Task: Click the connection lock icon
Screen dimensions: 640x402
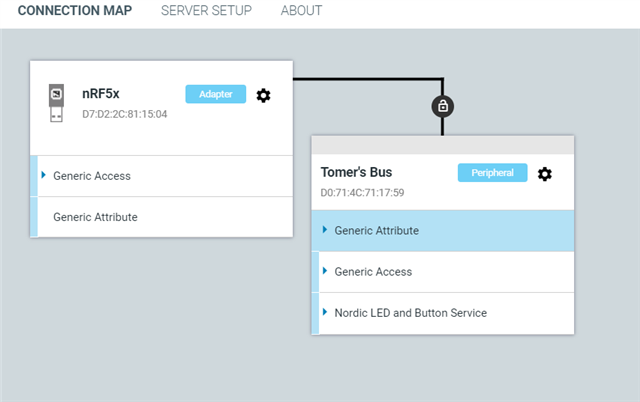Action: [441, 105]
